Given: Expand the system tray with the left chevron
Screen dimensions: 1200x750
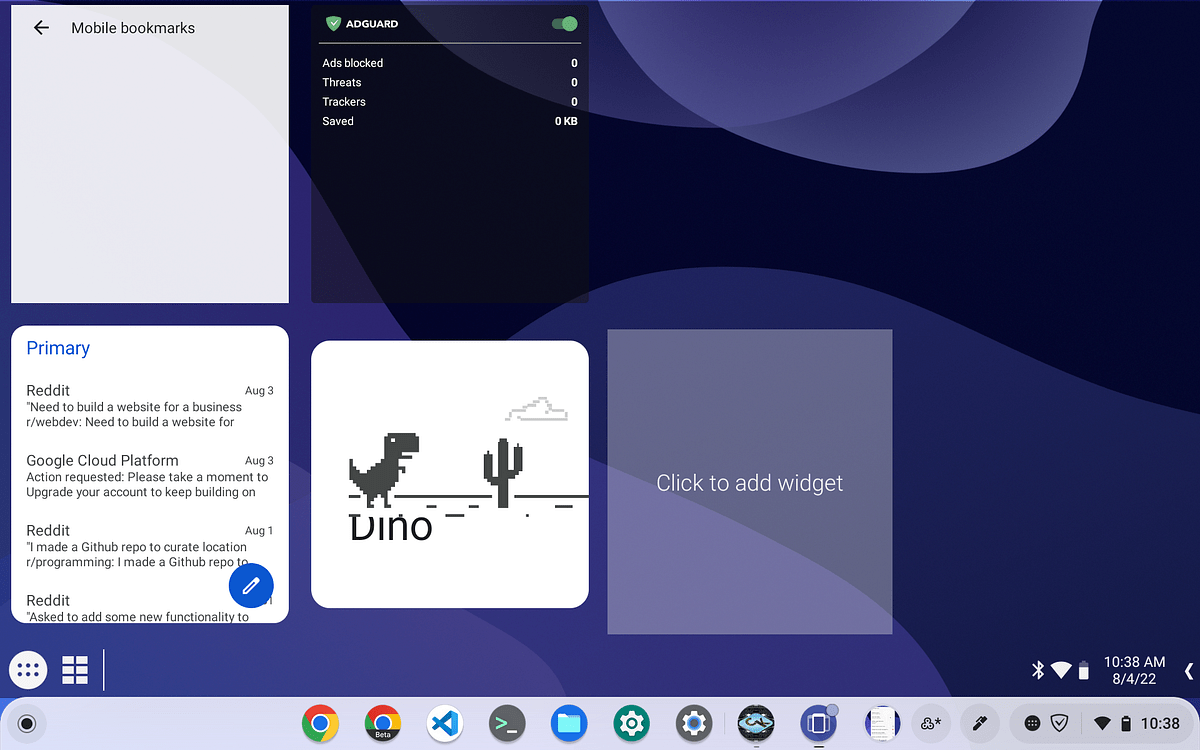Looking at the screenshot, I should point(1190,670).
